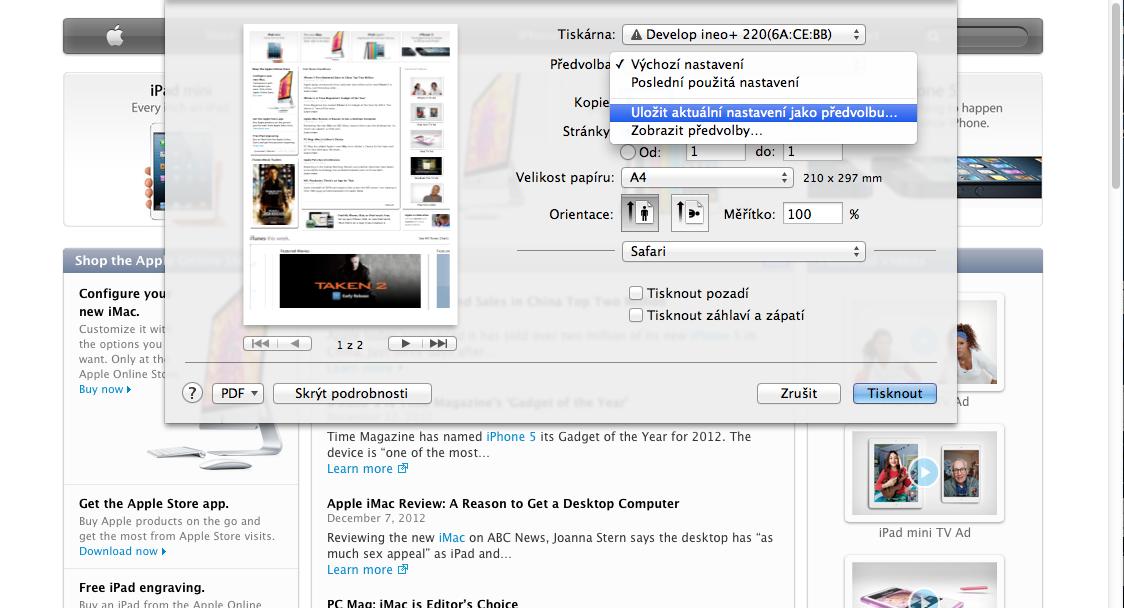Viewport: 1124px width, 608px height.
Task: Click the Zrušit button
Action: [x=799, y=393]
